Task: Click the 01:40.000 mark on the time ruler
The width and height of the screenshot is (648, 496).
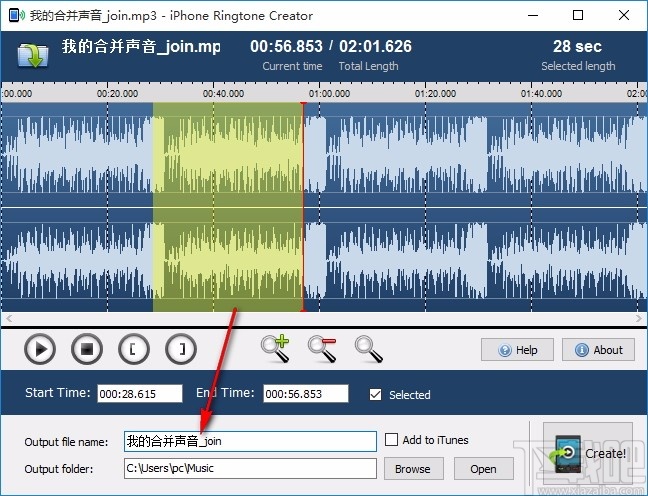Action: tap(541, 93)
